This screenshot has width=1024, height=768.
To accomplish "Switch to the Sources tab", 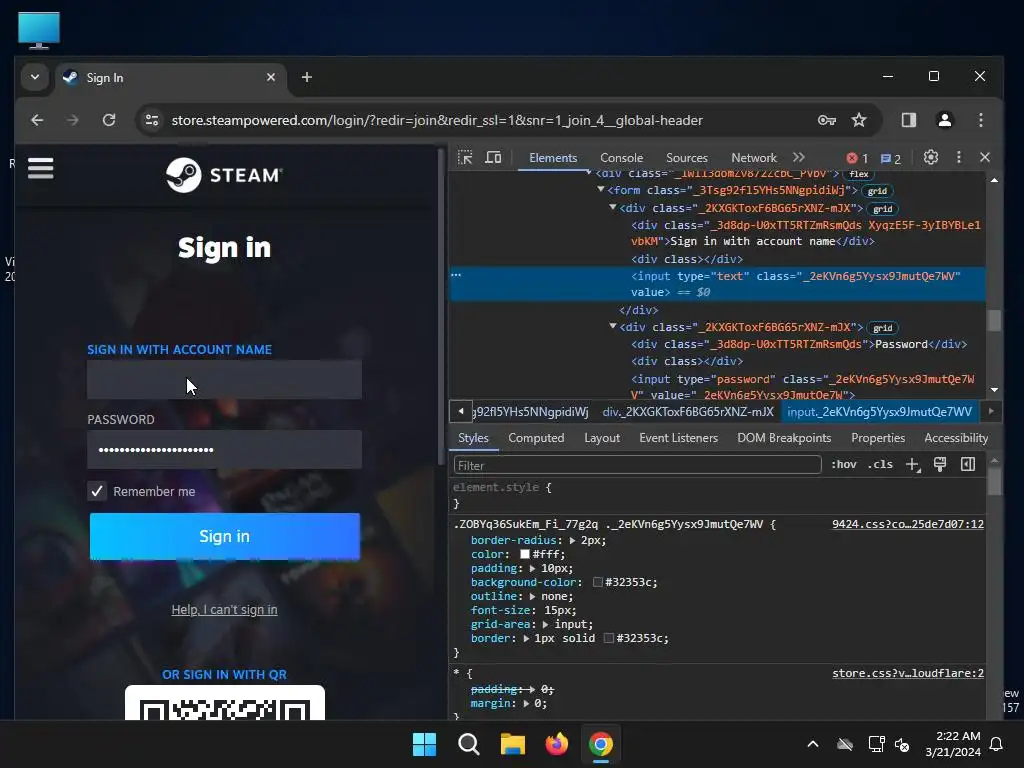I will [x=686, y=158].
